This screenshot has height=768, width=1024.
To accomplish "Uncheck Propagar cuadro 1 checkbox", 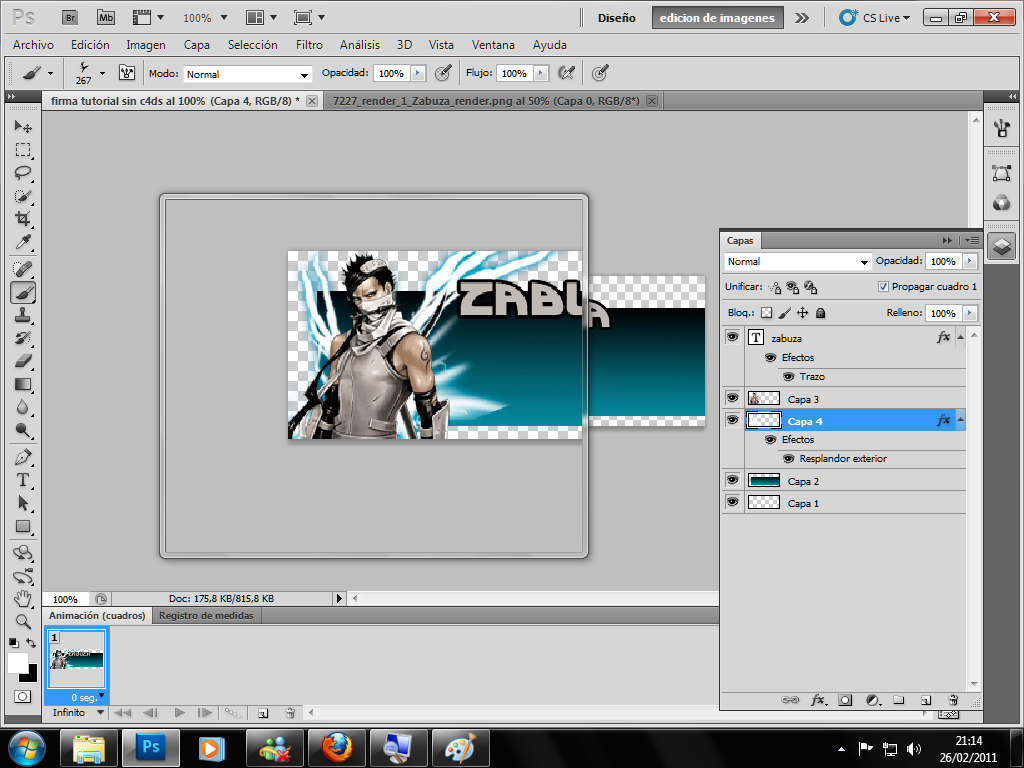I will (x=883, y=287).
